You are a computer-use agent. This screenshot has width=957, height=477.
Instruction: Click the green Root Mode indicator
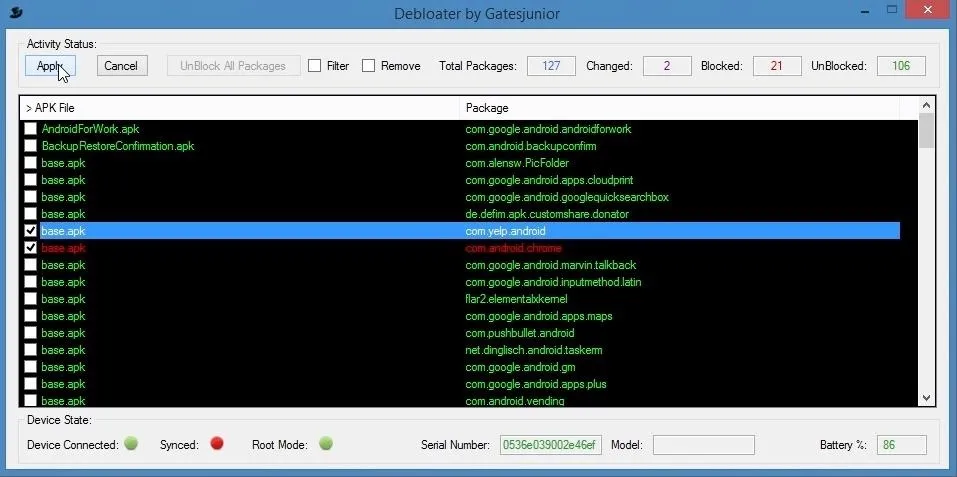(326, 443)
